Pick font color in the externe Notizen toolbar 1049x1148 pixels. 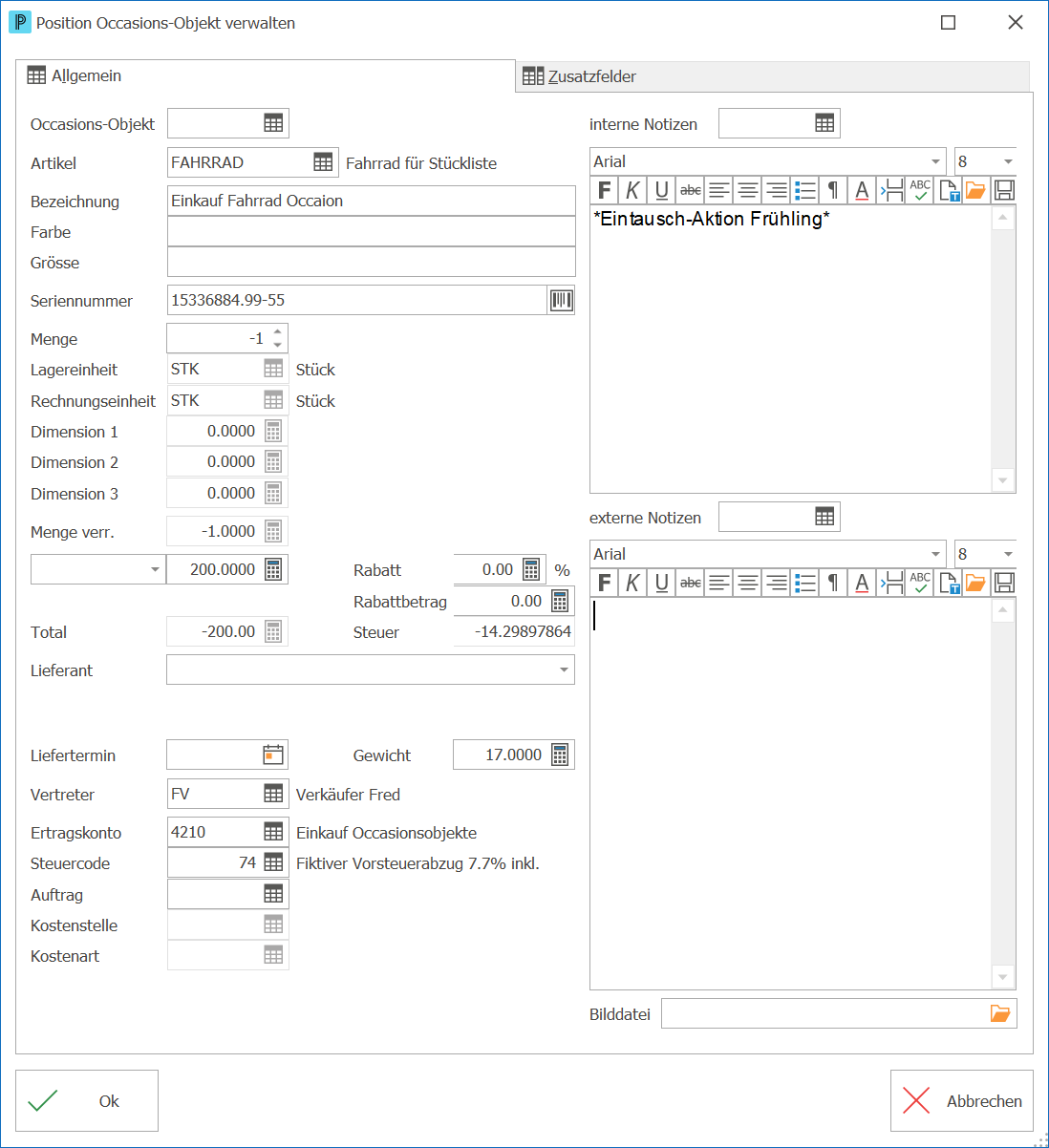point(862,583)
